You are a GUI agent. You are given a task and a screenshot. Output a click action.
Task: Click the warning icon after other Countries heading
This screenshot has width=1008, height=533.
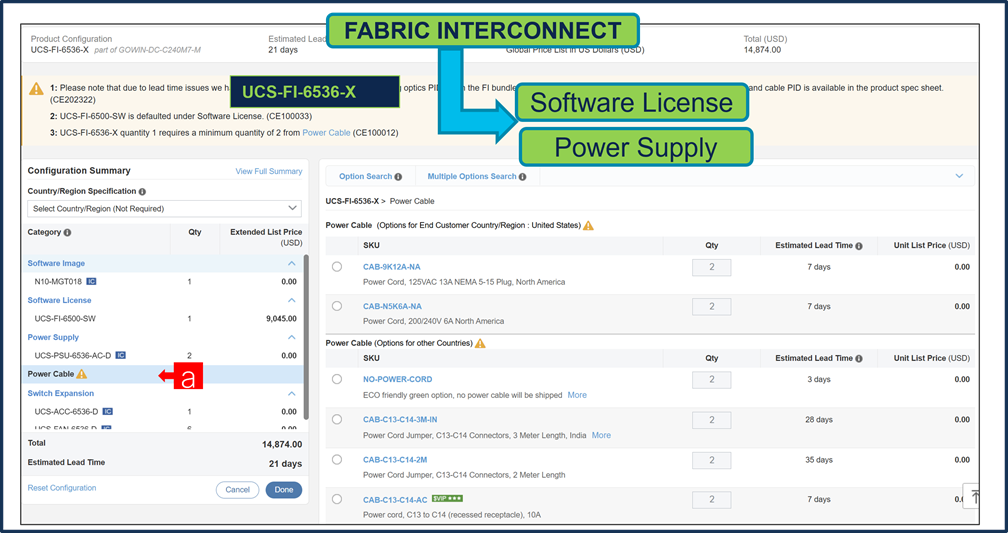pos(480,343)
